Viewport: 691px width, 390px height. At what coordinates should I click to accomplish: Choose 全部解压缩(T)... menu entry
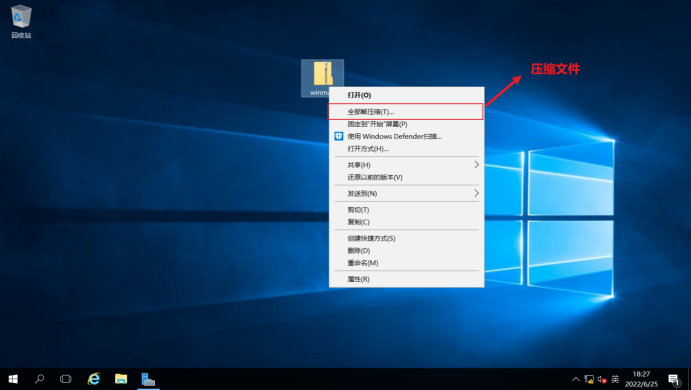pyautogui.click(x=406, y=112)
